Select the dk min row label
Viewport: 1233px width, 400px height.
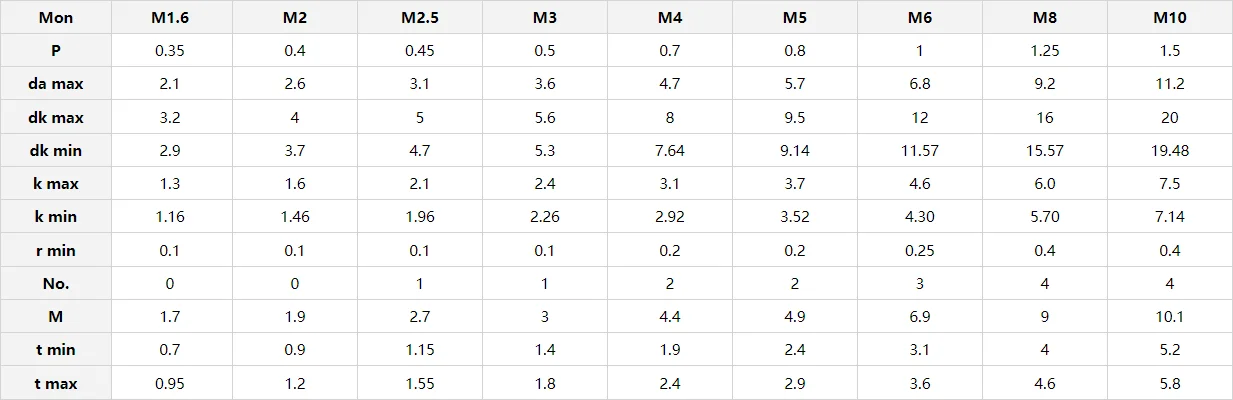click(x=55, y=151)
